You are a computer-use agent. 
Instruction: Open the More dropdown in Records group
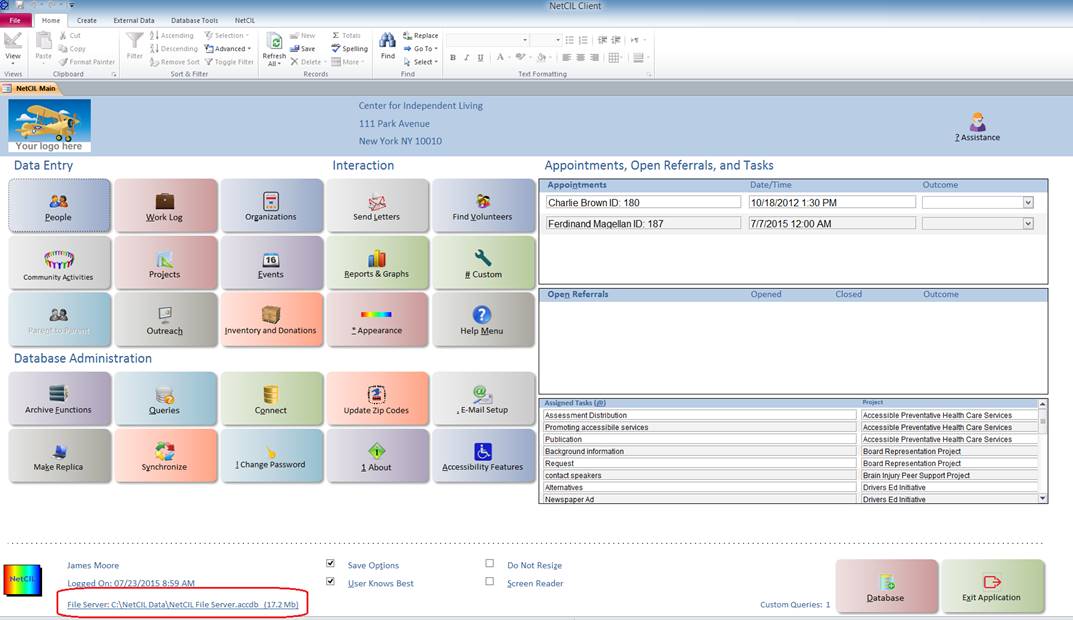[x=348, y=62]
